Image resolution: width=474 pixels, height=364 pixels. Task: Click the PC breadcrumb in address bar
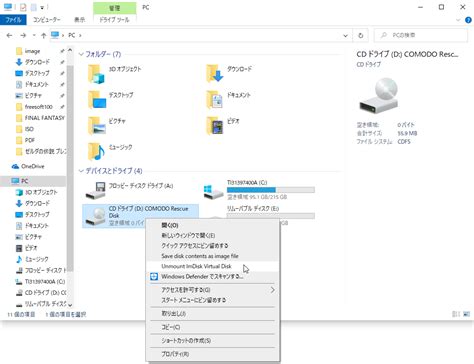tap(72, 35)
